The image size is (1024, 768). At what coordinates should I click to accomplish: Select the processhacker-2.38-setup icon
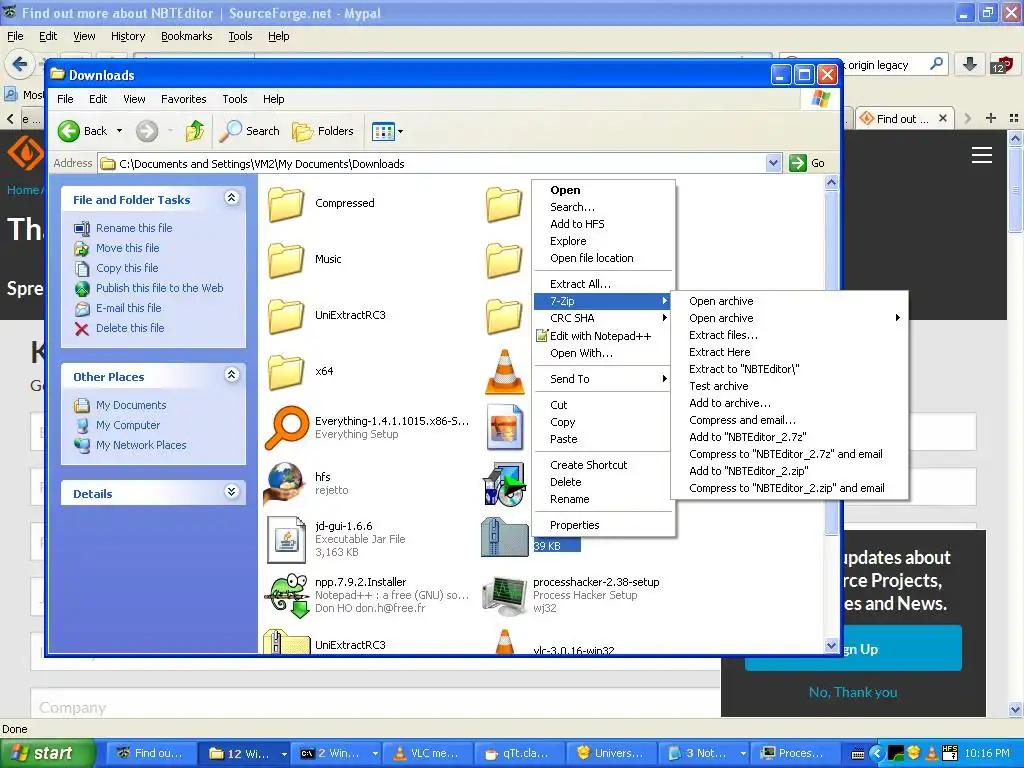504,595
